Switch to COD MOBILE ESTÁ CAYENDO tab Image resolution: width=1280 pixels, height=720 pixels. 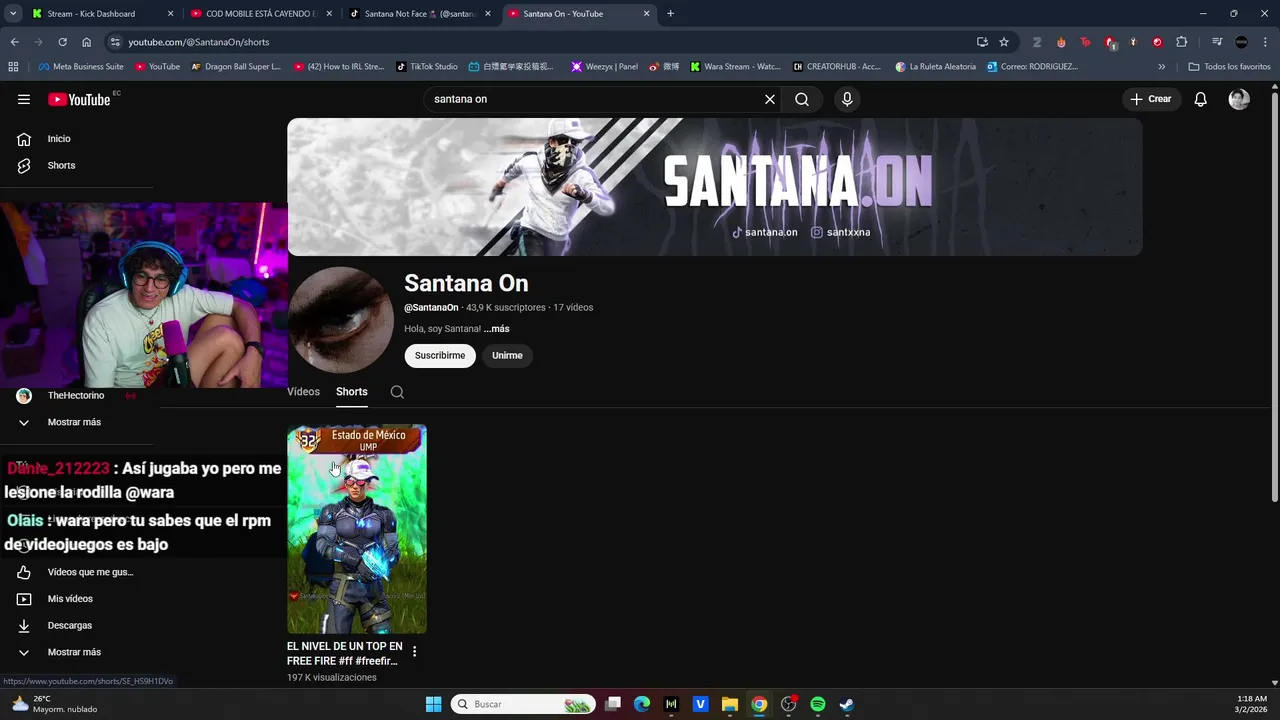(260, 14)
